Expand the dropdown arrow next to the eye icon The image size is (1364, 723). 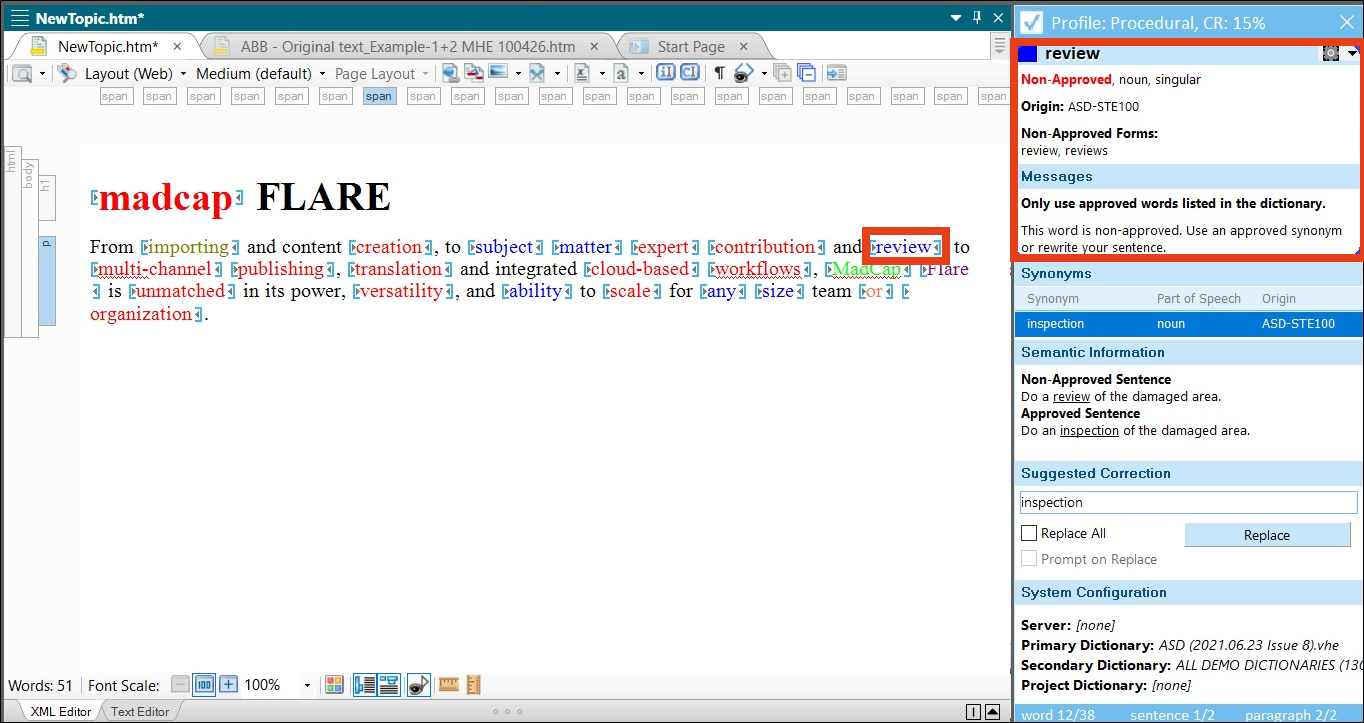click(763, 74)
